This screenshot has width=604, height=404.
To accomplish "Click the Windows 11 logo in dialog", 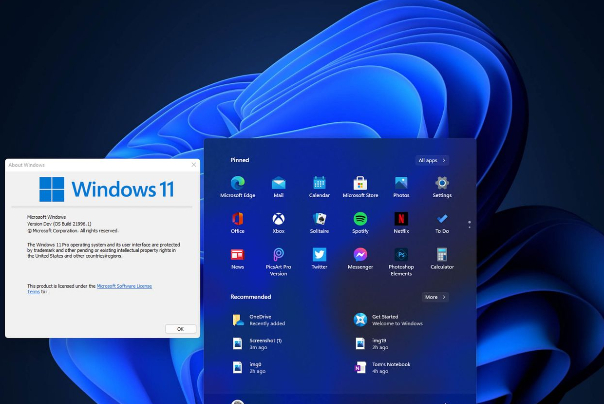I will point(107,189).
